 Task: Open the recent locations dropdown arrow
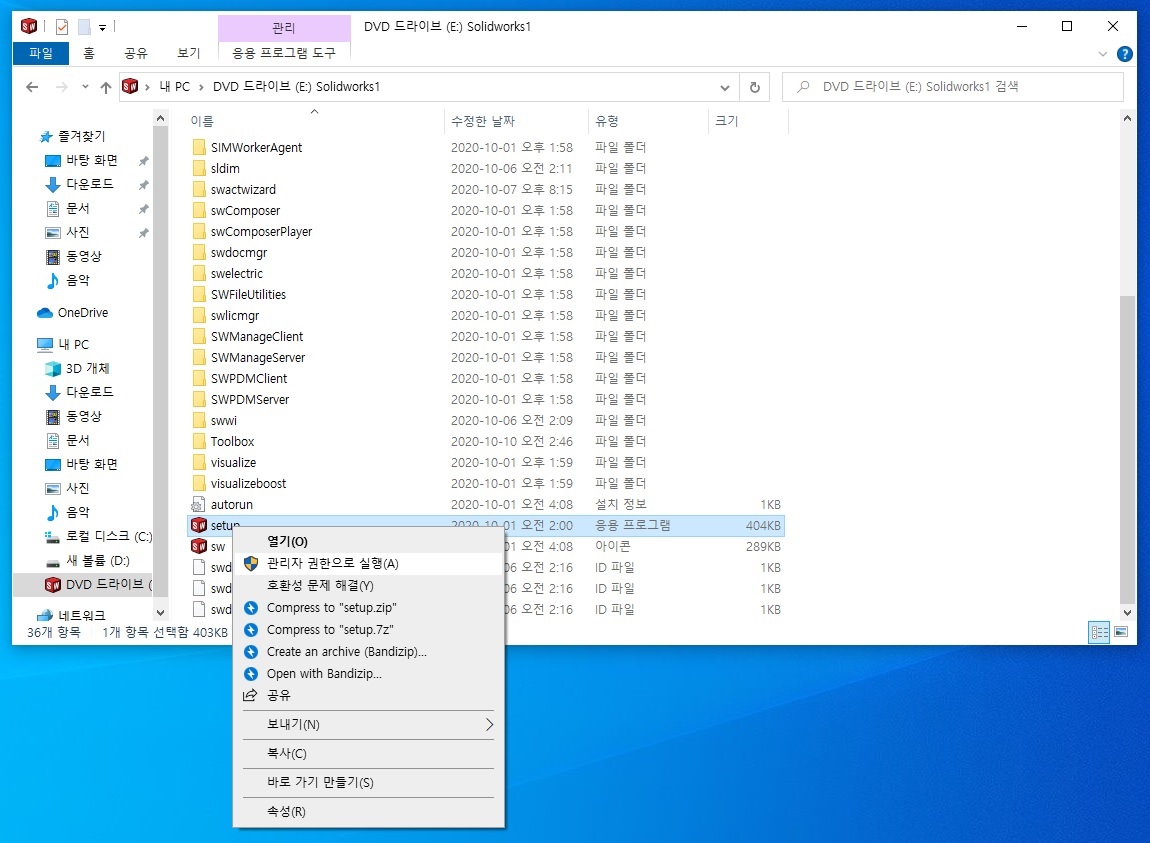coord(85,87)
